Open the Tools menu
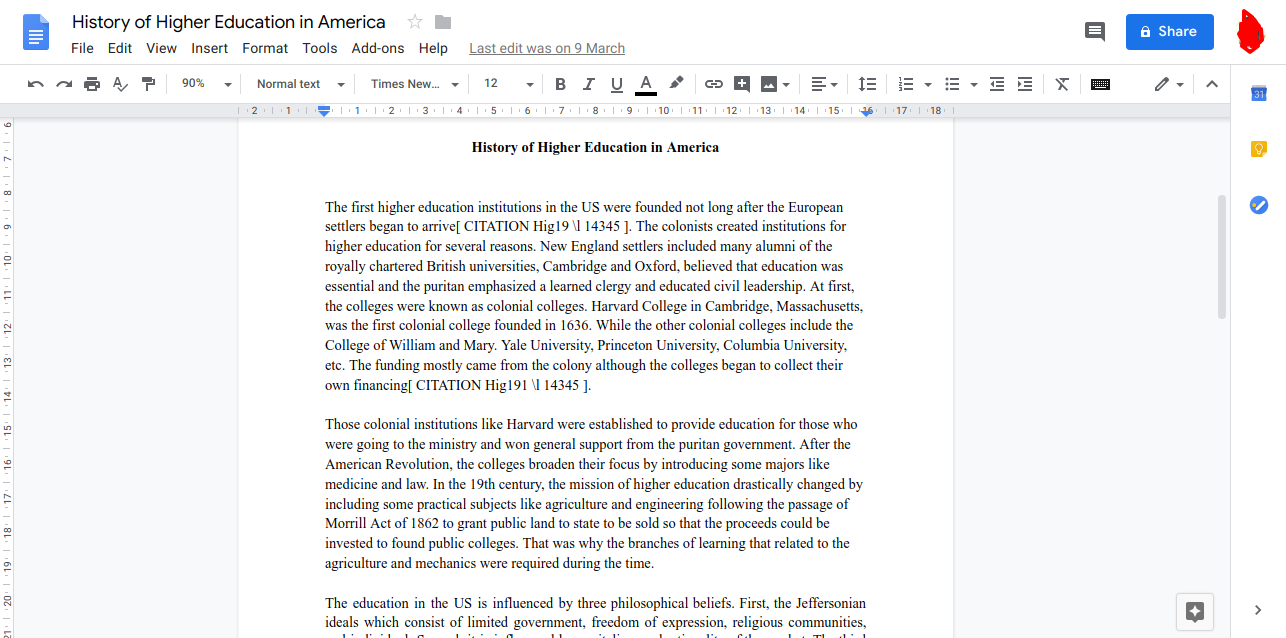1286x638 pixels. (320, 48)
